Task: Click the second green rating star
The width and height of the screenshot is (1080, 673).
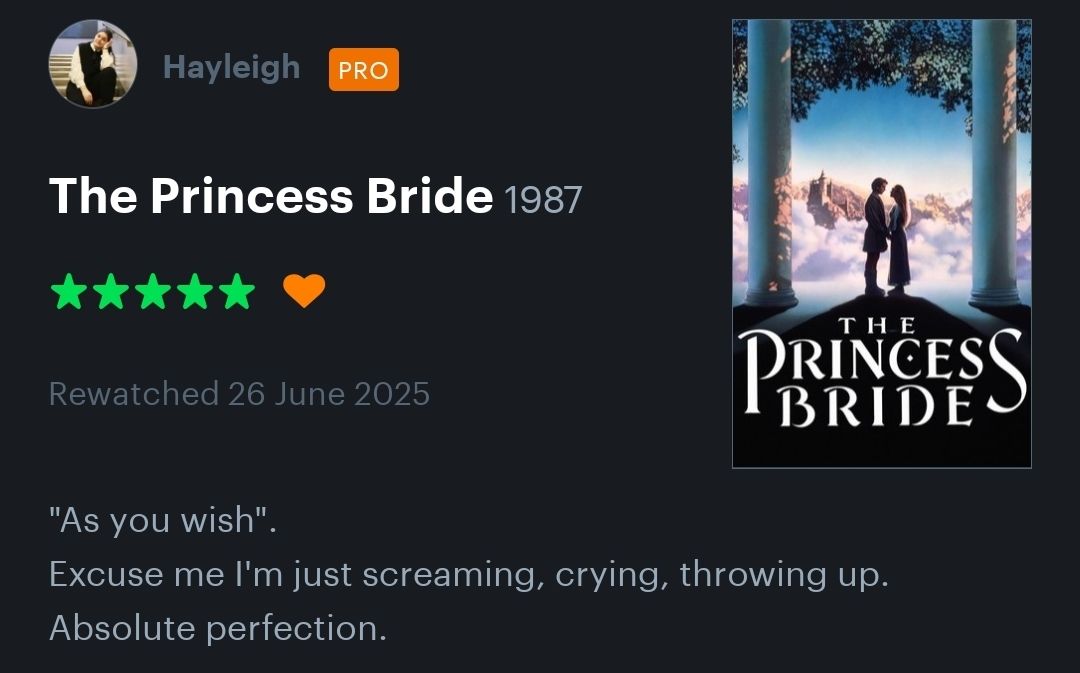Action: (x=110, y=292)
